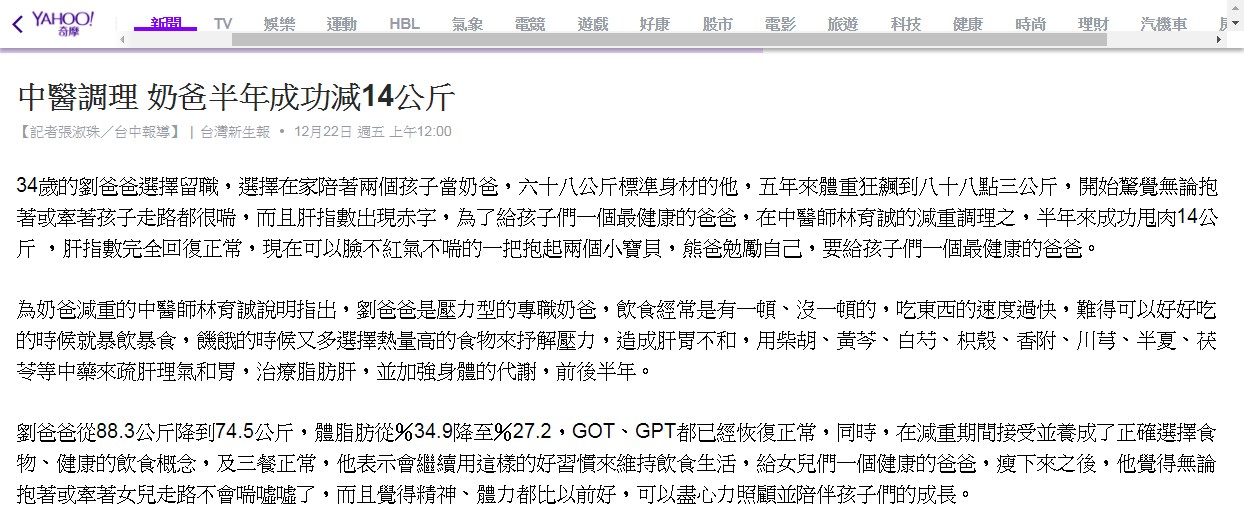This screenshot has height=531, width=1244.
Task: Open the 健康 health tab
Action: 967,24
